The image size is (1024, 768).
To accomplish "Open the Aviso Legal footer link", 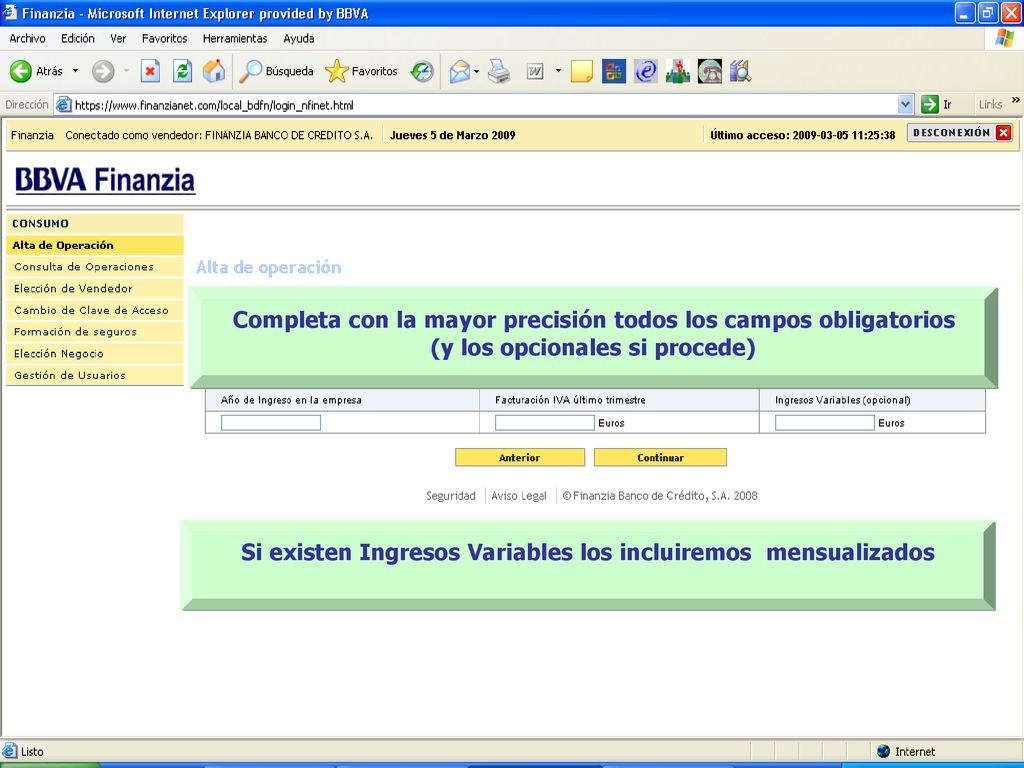I will point(519,496).
